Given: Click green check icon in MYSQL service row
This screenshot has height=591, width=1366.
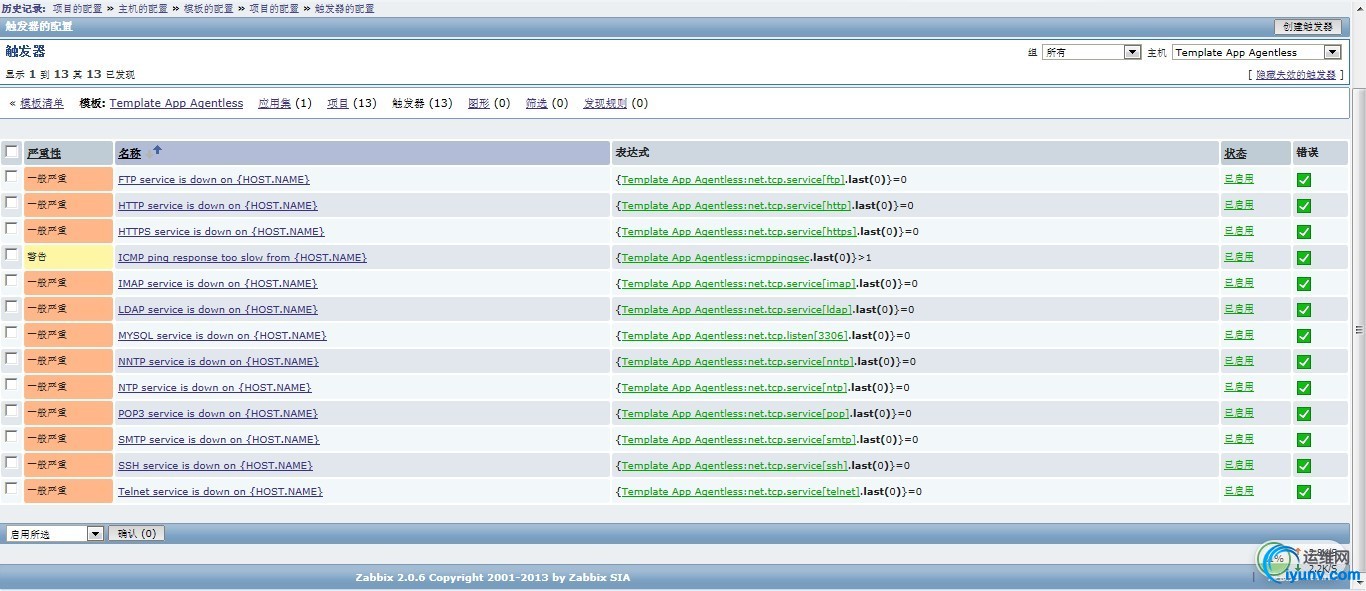Looking at the screenshot, I should pyautogui.click(x=1303, y=336).
